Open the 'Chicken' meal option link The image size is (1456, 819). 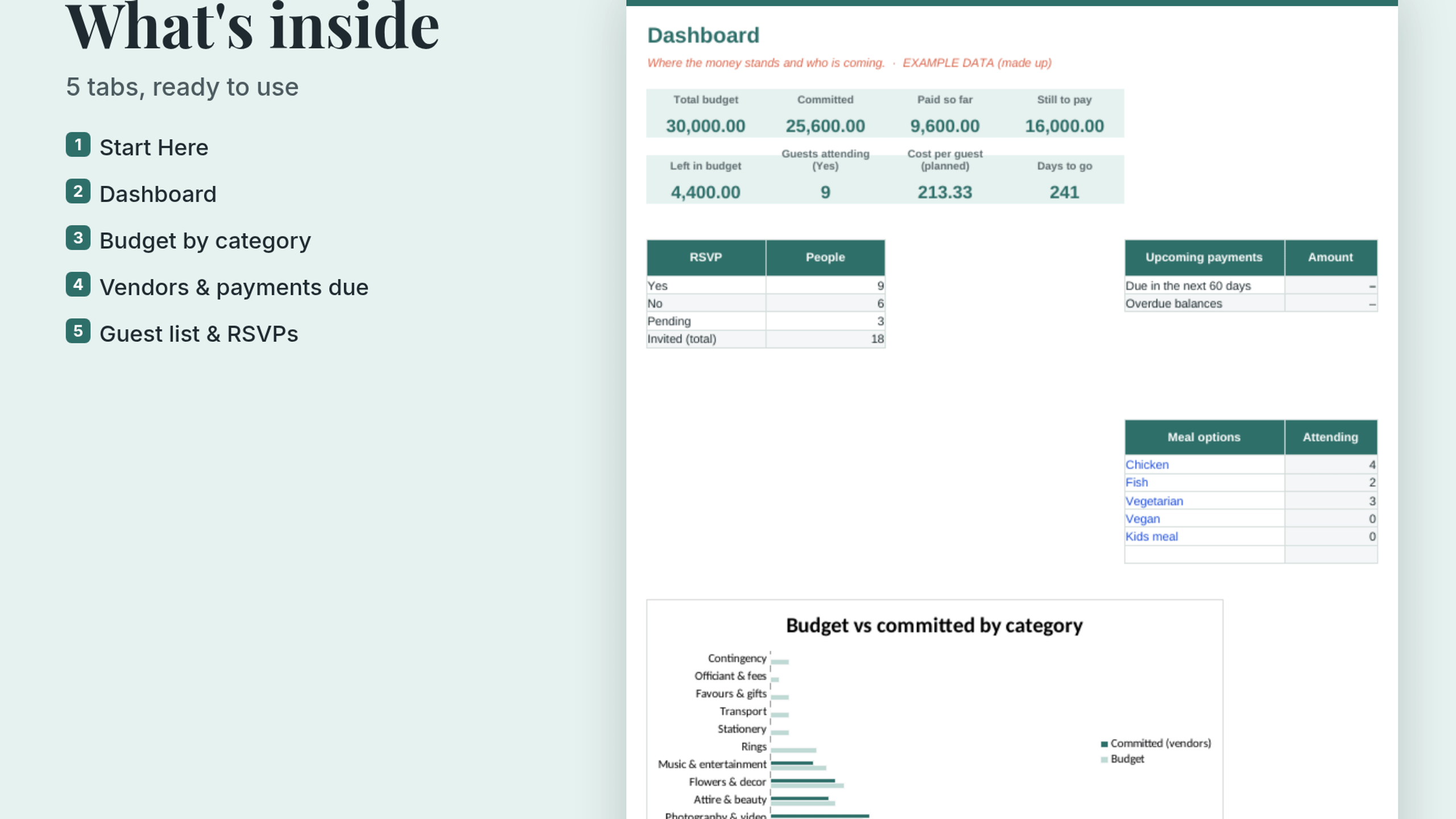1147,465
